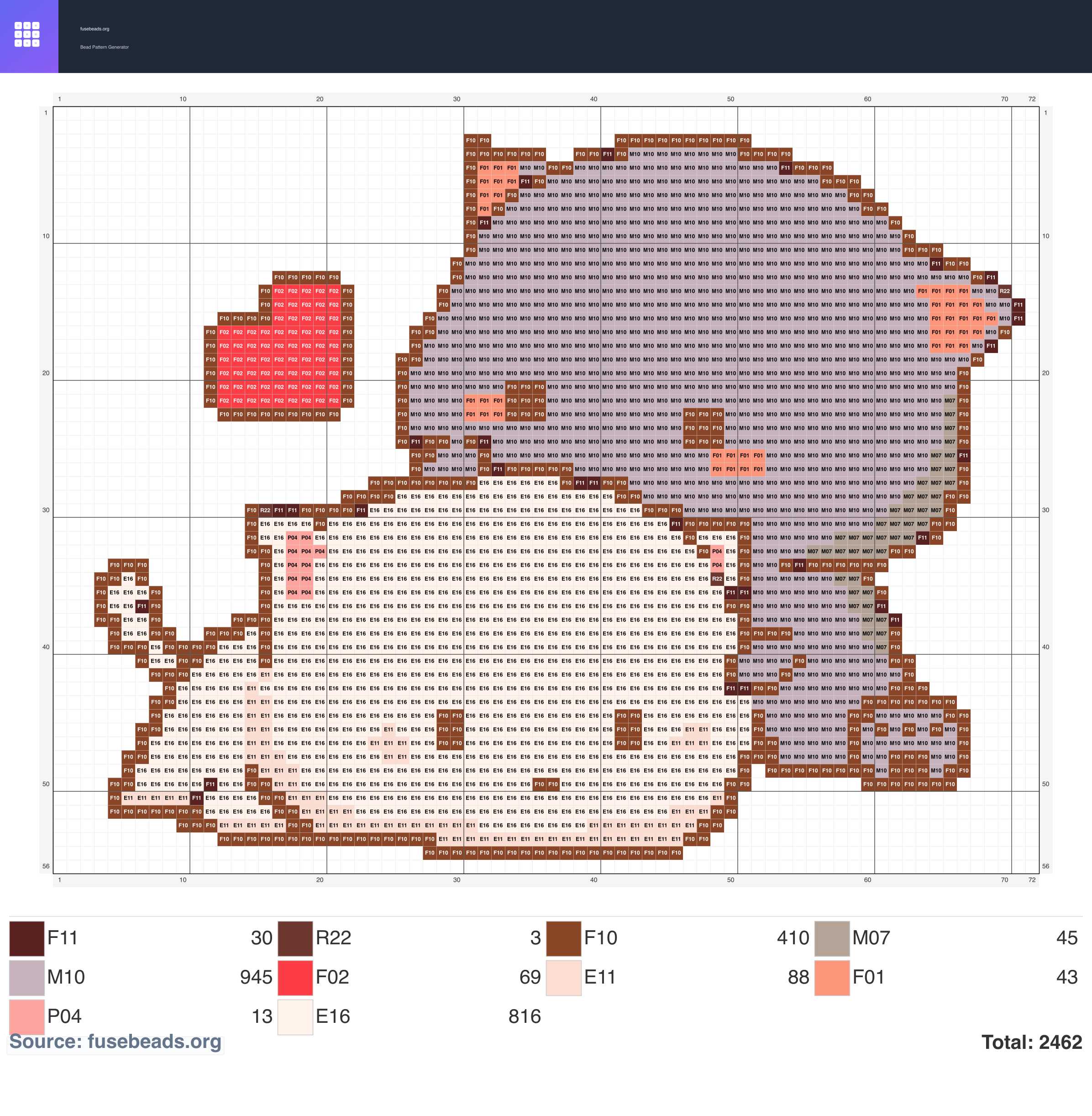The image size is (1092, 1116).
Task: Click the F02 legend label
Action: coord(333,977)
